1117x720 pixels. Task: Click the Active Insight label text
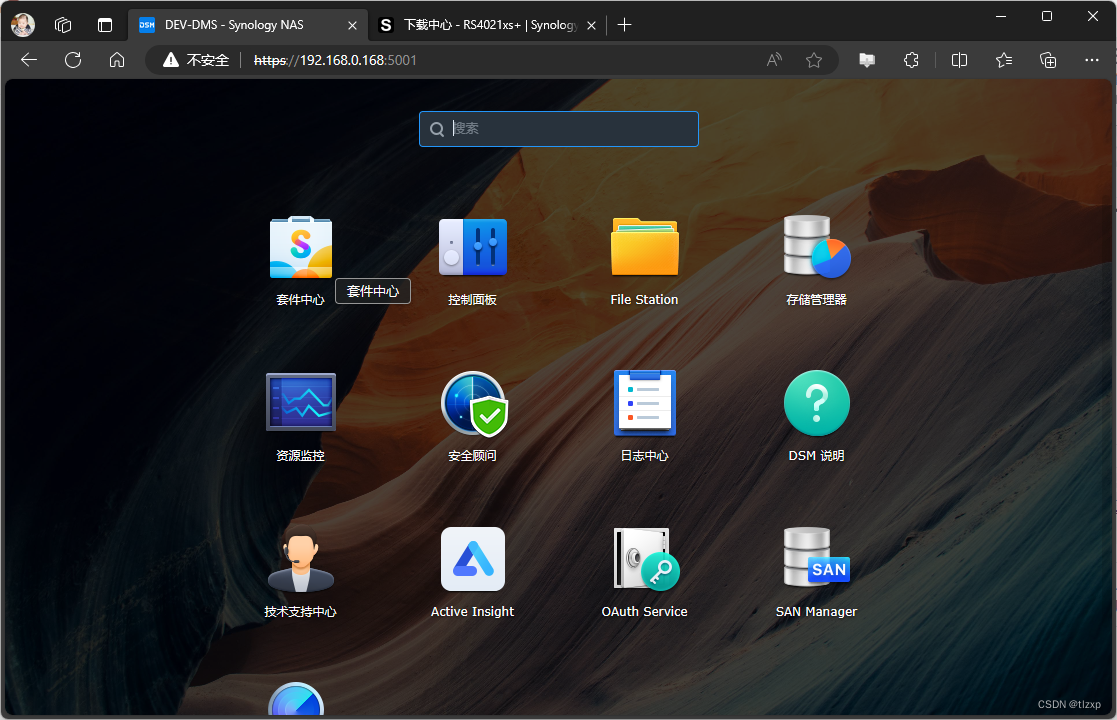point(472,612)
